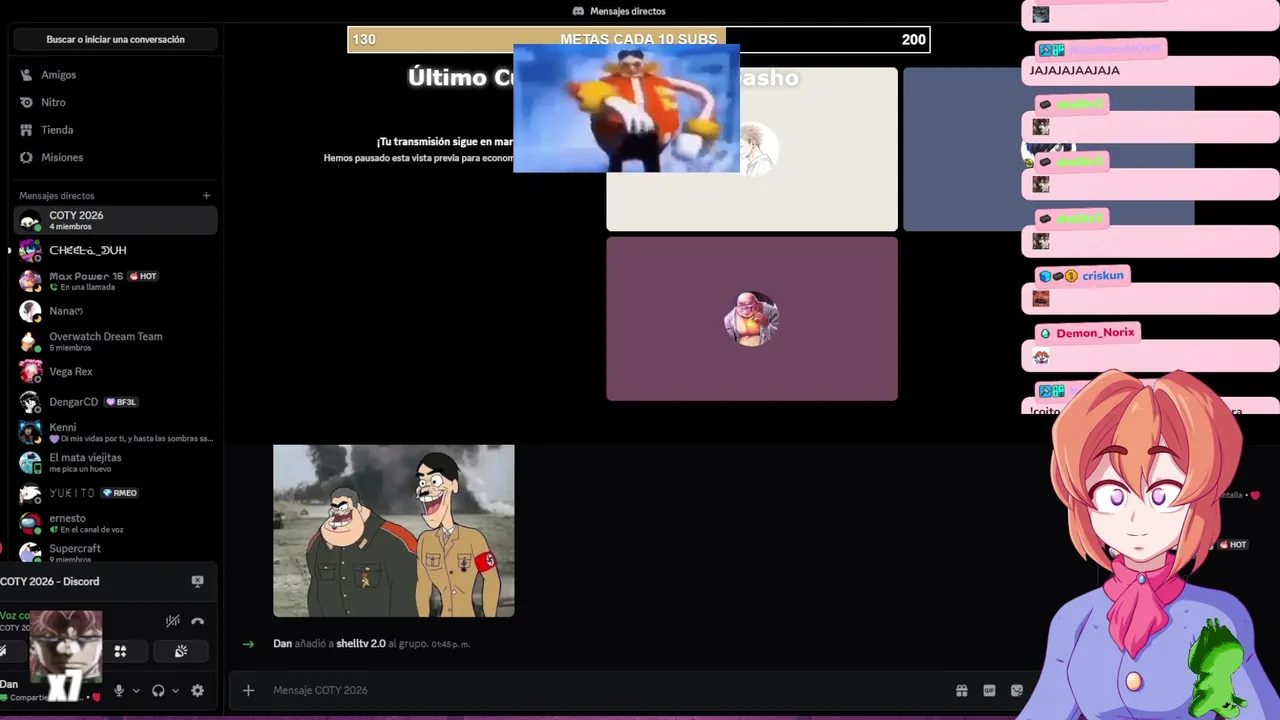
Task: Click the METAS CADA 10 SUBS progress bar
Action: tap(639, 39)
